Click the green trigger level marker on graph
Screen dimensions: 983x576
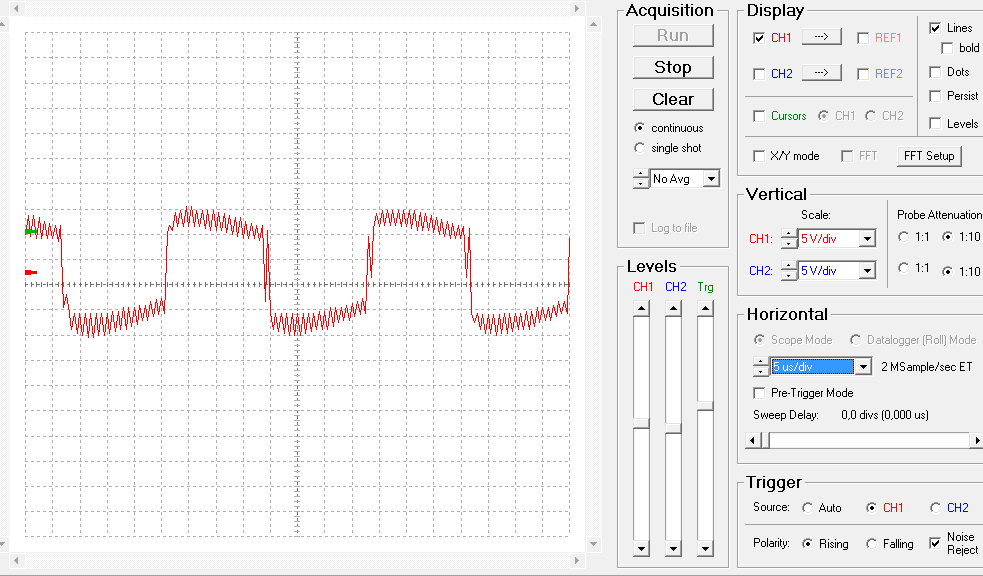(31, 232)
